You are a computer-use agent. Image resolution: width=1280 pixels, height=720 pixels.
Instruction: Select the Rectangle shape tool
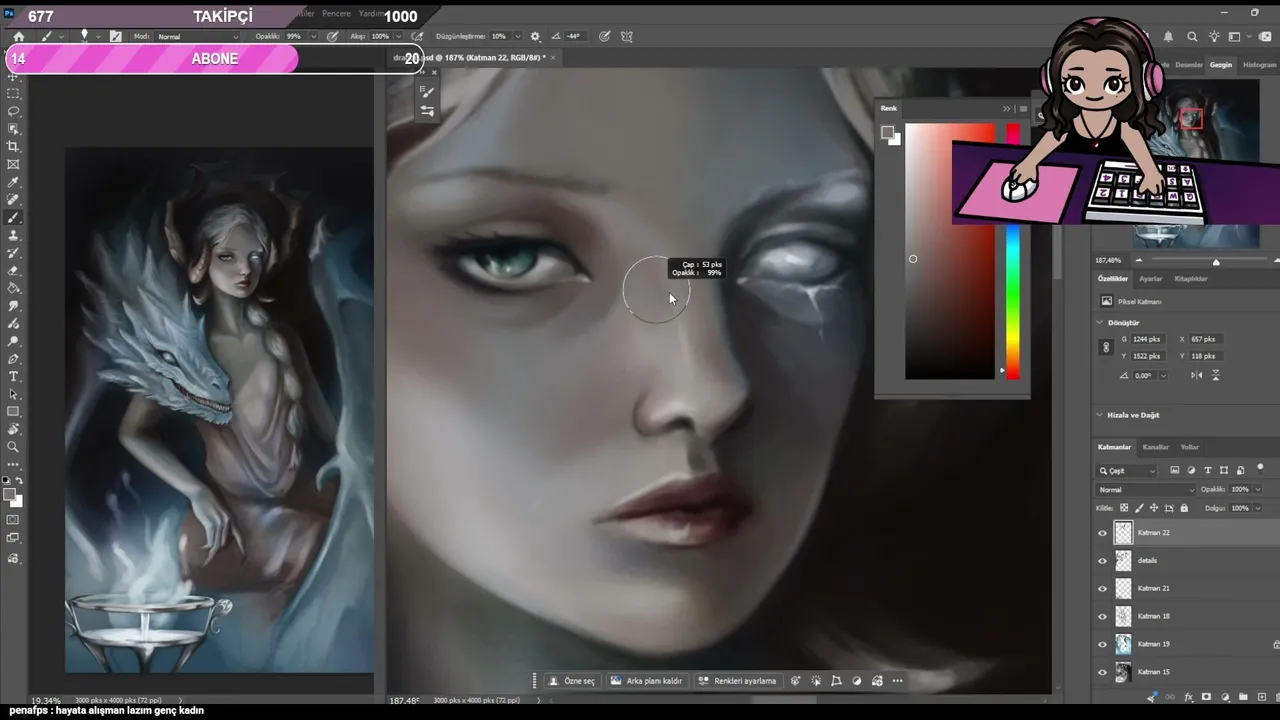click(13, 412)
